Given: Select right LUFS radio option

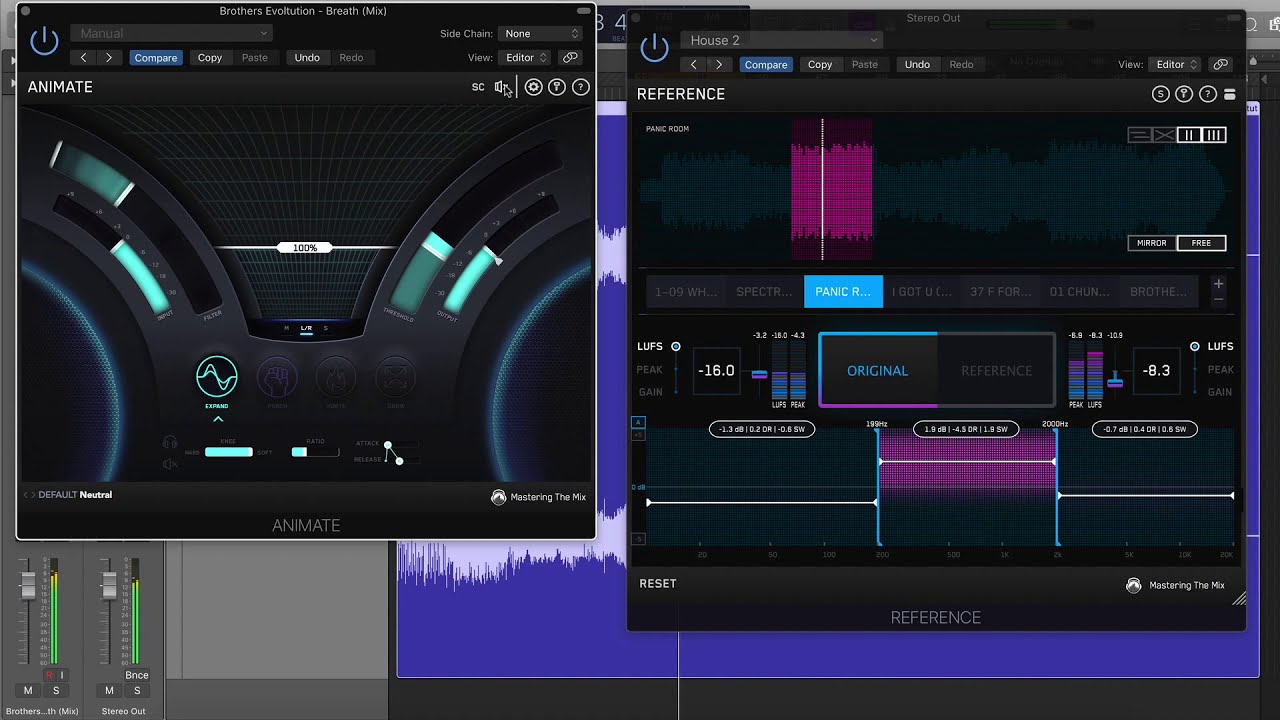Looking at the screenshot, I should click(1194, 347).
